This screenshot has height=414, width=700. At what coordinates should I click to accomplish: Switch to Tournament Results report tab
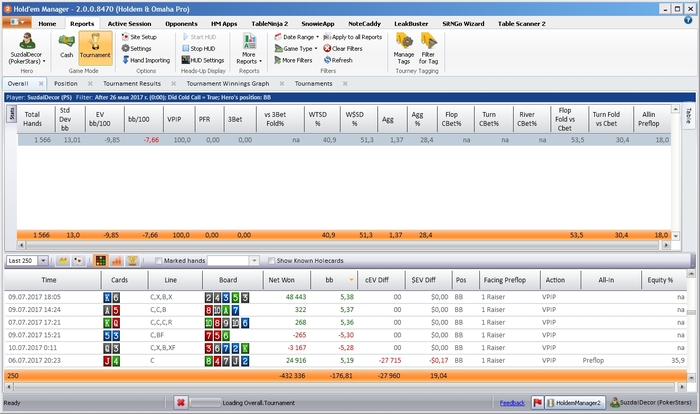coord(132,84)
